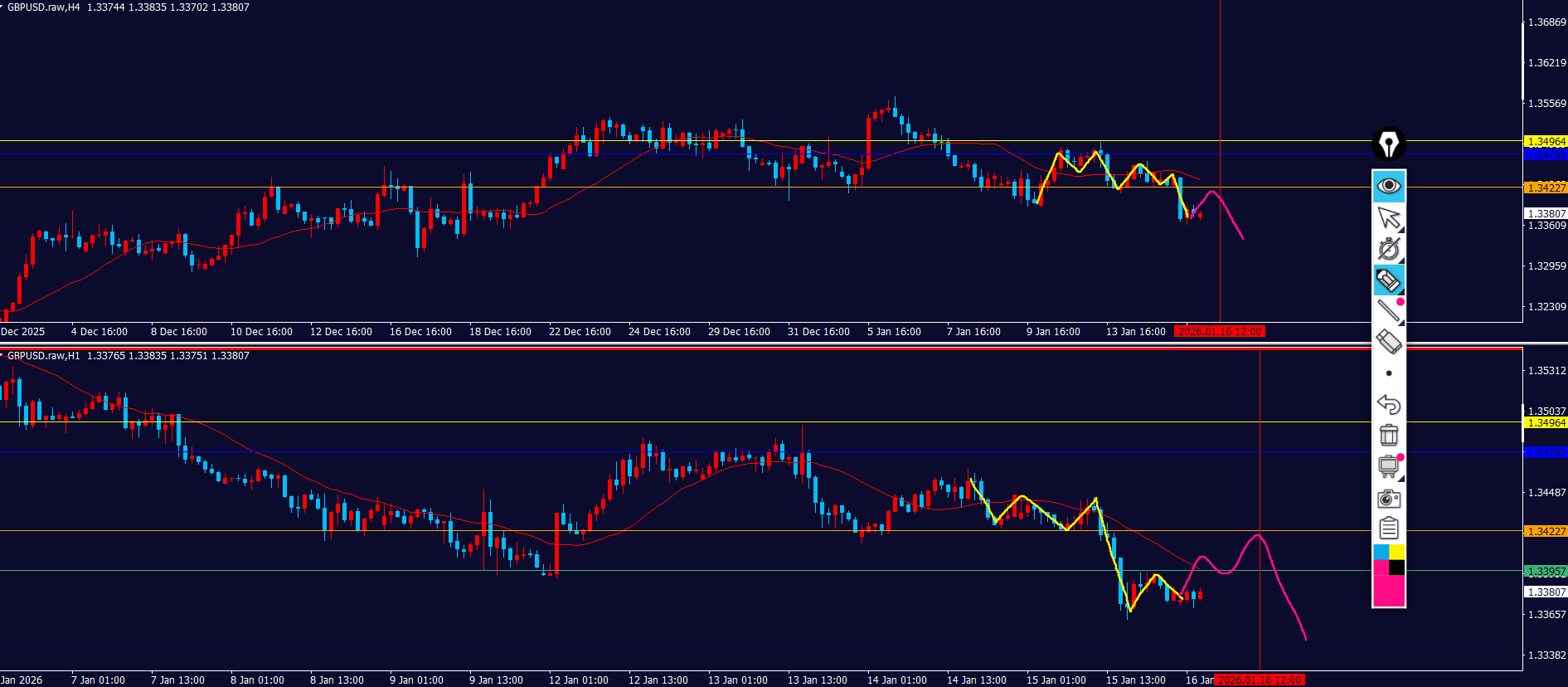Select the cursor arrow pointer tool
Viewport: 1568px width, 687px height.
tap(1389, 218)
